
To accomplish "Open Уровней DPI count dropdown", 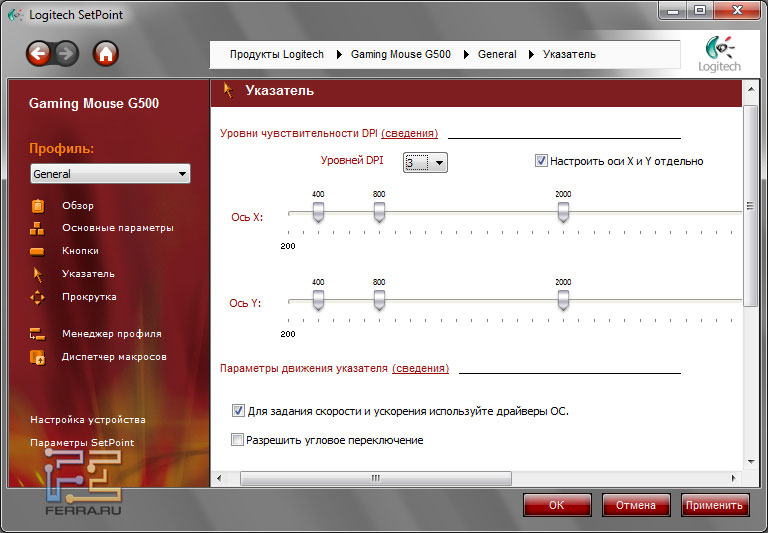I will pyautogui.click(x=425, y=162).
